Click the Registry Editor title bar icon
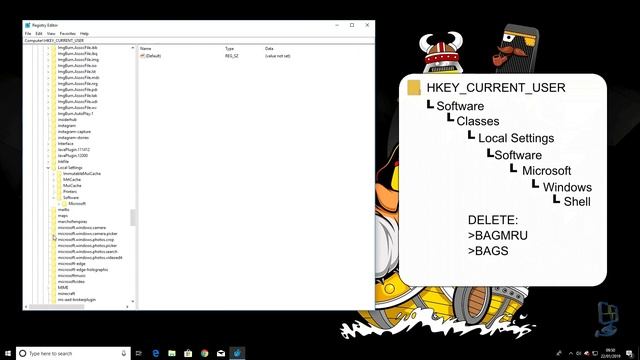 [27, 25]
